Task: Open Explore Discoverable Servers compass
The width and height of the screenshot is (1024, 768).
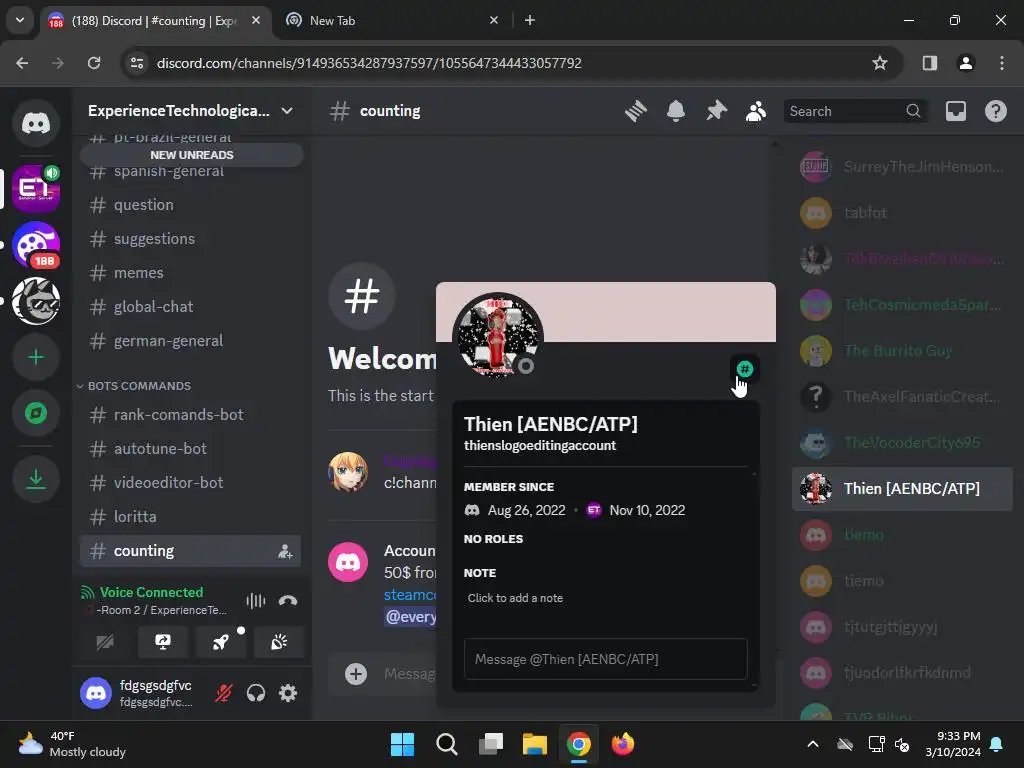Action: [x=36, y=413]
